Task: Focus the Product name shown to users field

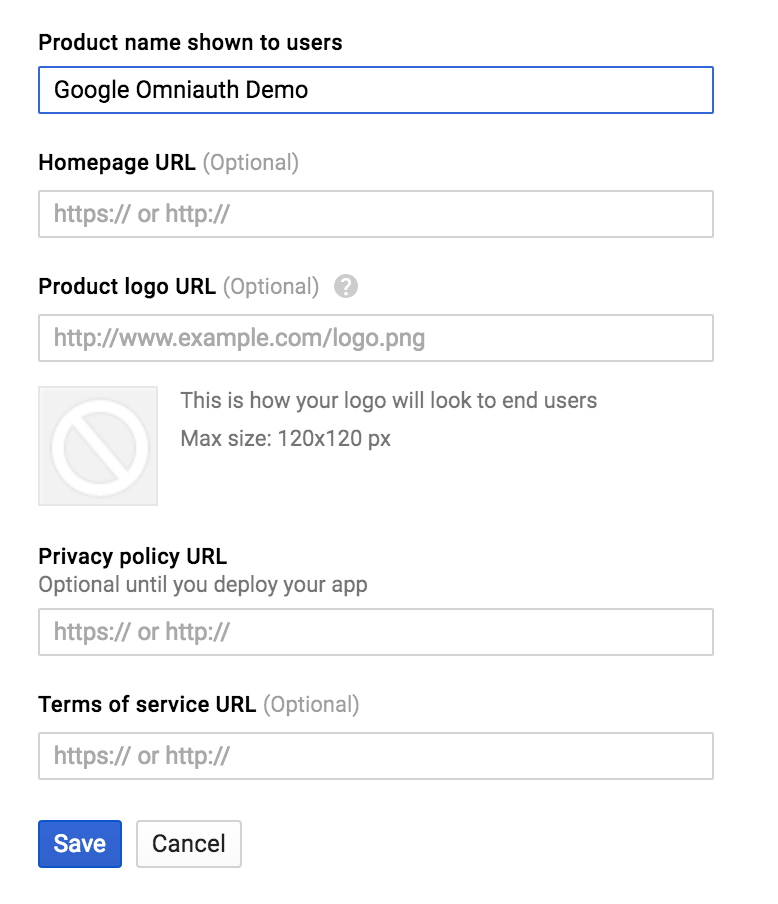Action: (376, 90)
